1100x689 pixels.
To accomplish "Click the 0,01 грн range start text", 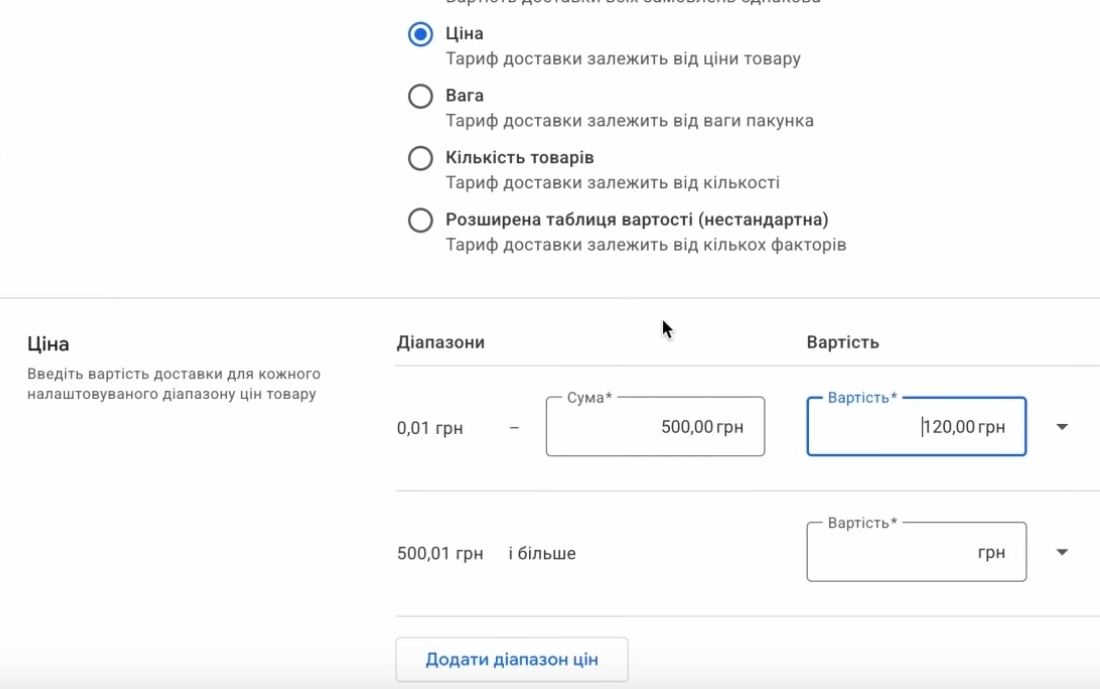I will [x=430, y=428].
